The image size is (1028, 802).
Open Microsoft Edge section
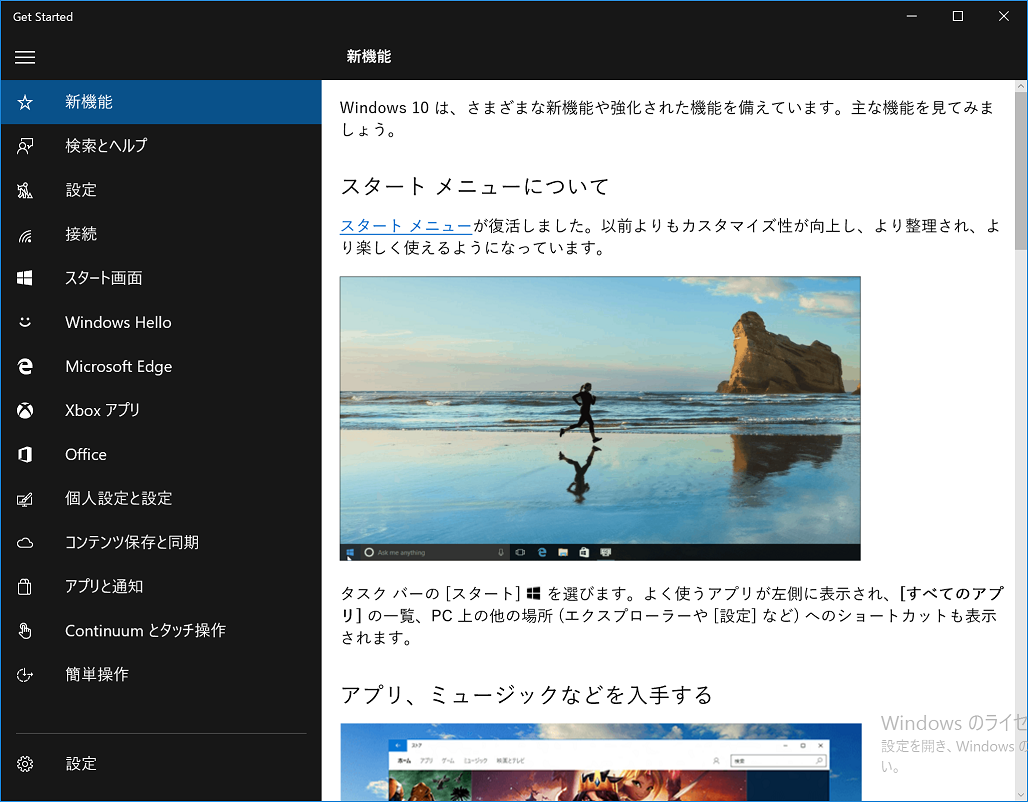161,367
